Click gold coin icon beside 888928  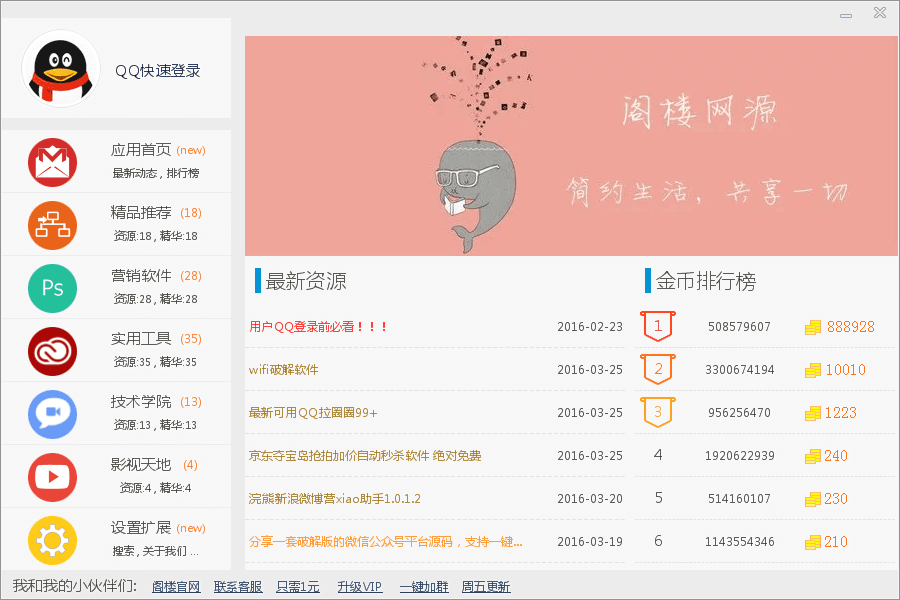pyautogui.click(x=813, y=327)
